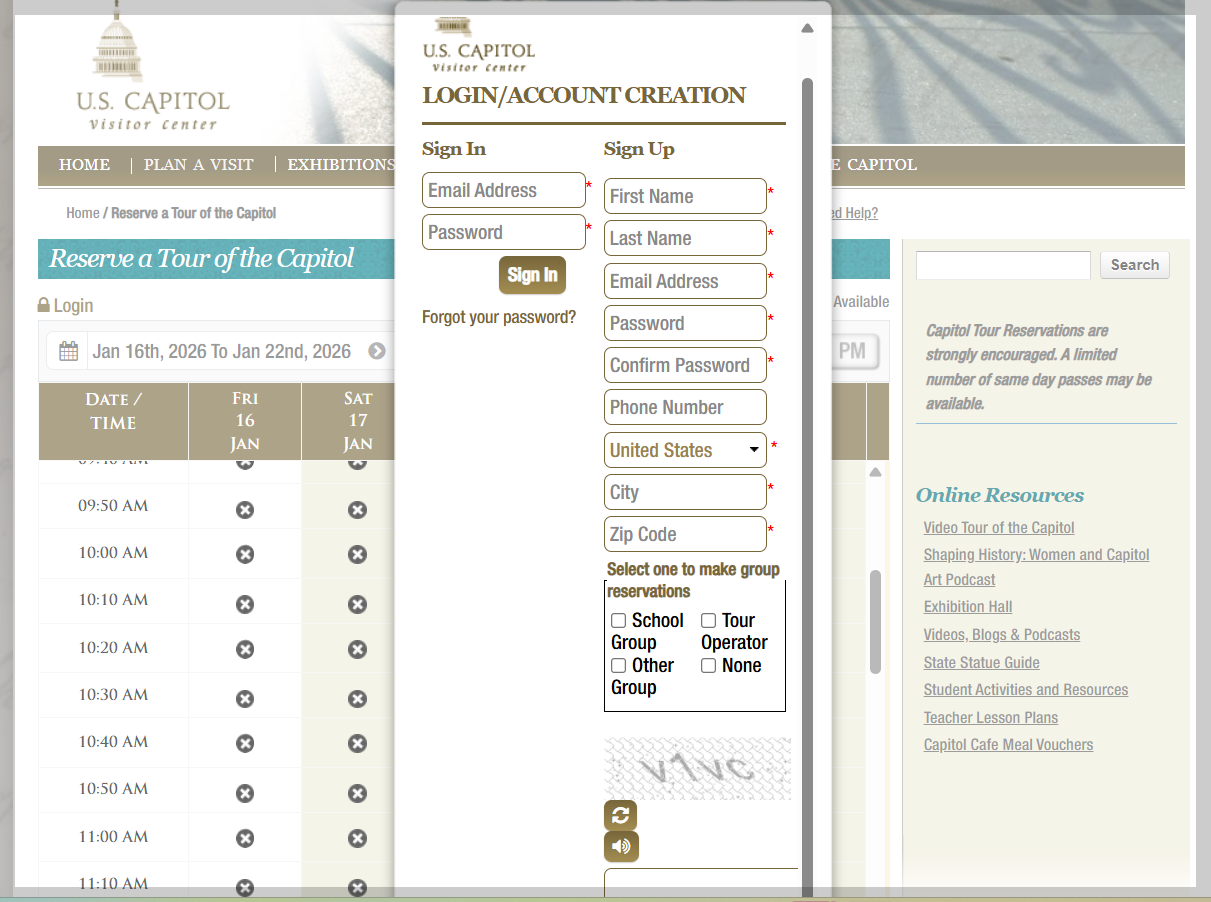Click the Phone Number field
Image resolution: width=1211 pixels, height=902 pixels.
click(685, 407)
